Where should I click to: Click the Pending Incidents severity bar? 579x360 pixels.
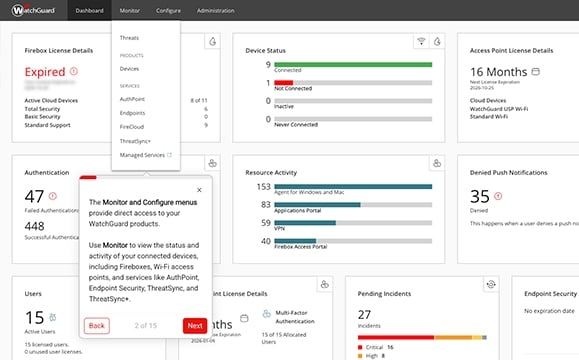pyautogui.click(x=422, y=337)
